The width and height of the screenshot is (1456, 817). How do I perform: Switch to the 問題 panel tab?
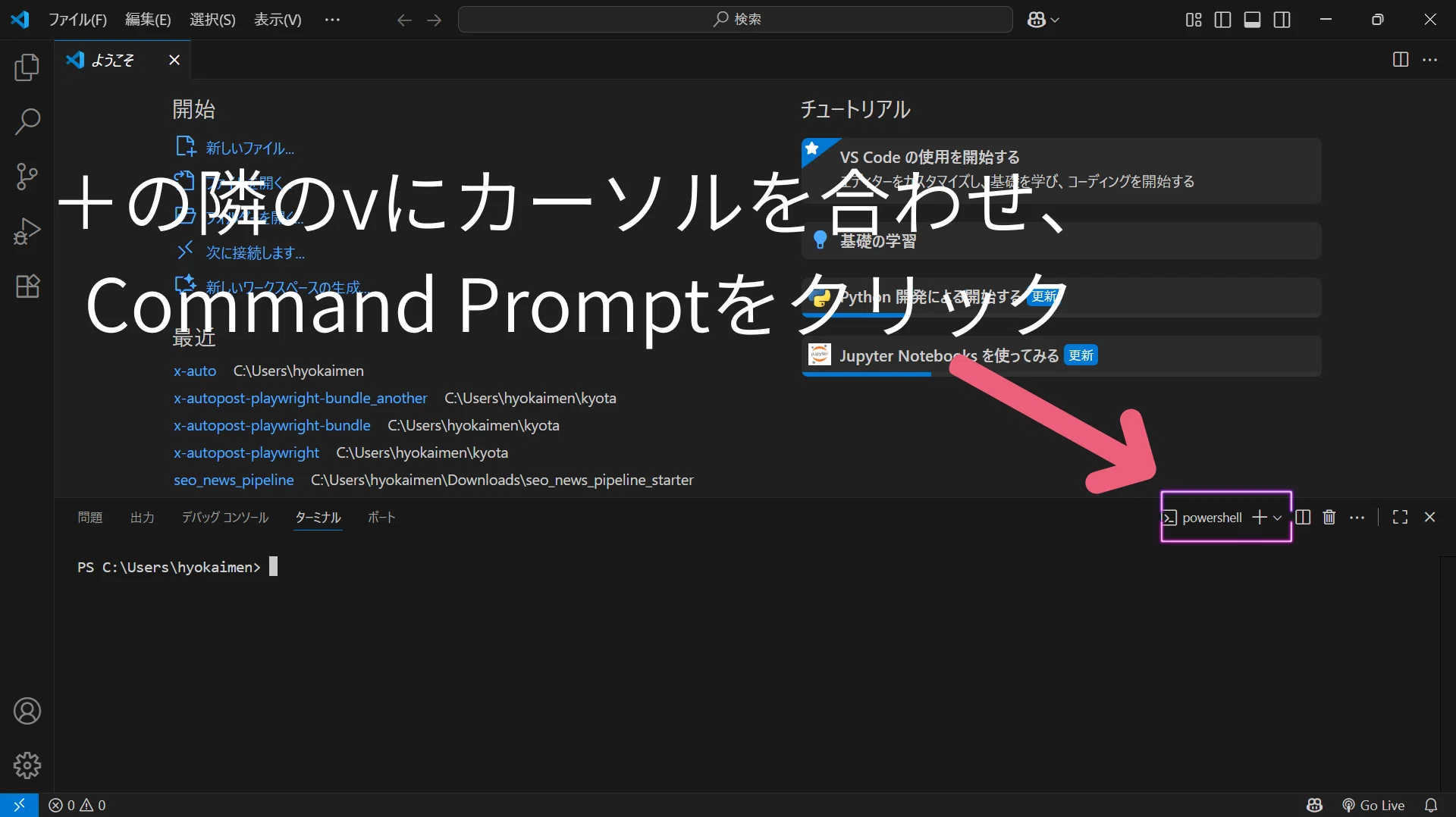point(89,517)
